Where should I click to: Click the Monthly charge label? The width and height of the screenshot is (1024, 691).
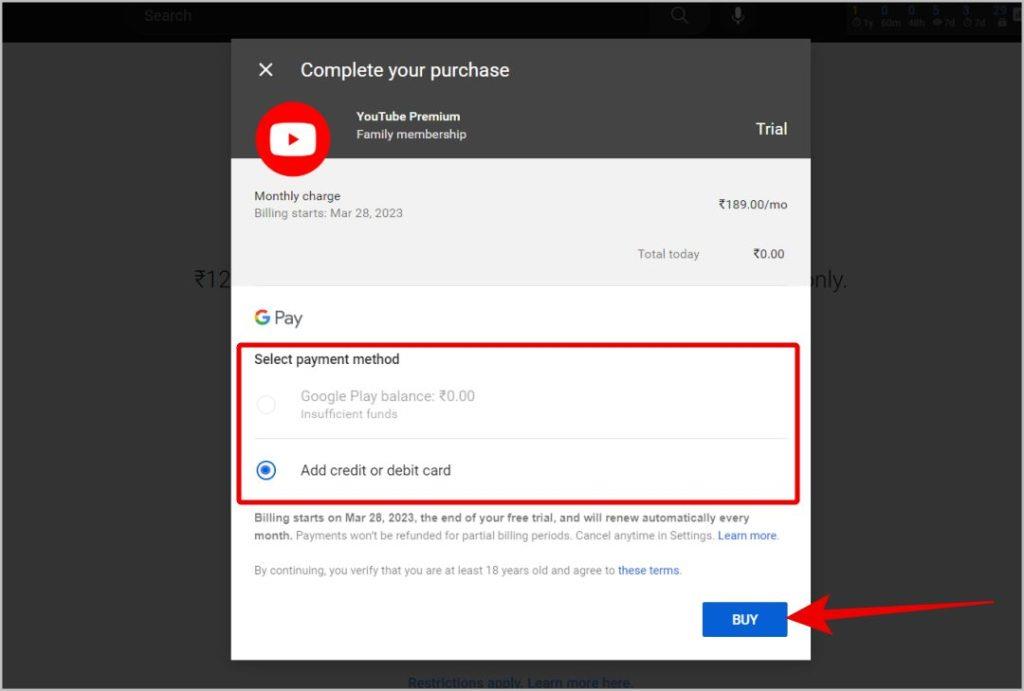(297, 196)
